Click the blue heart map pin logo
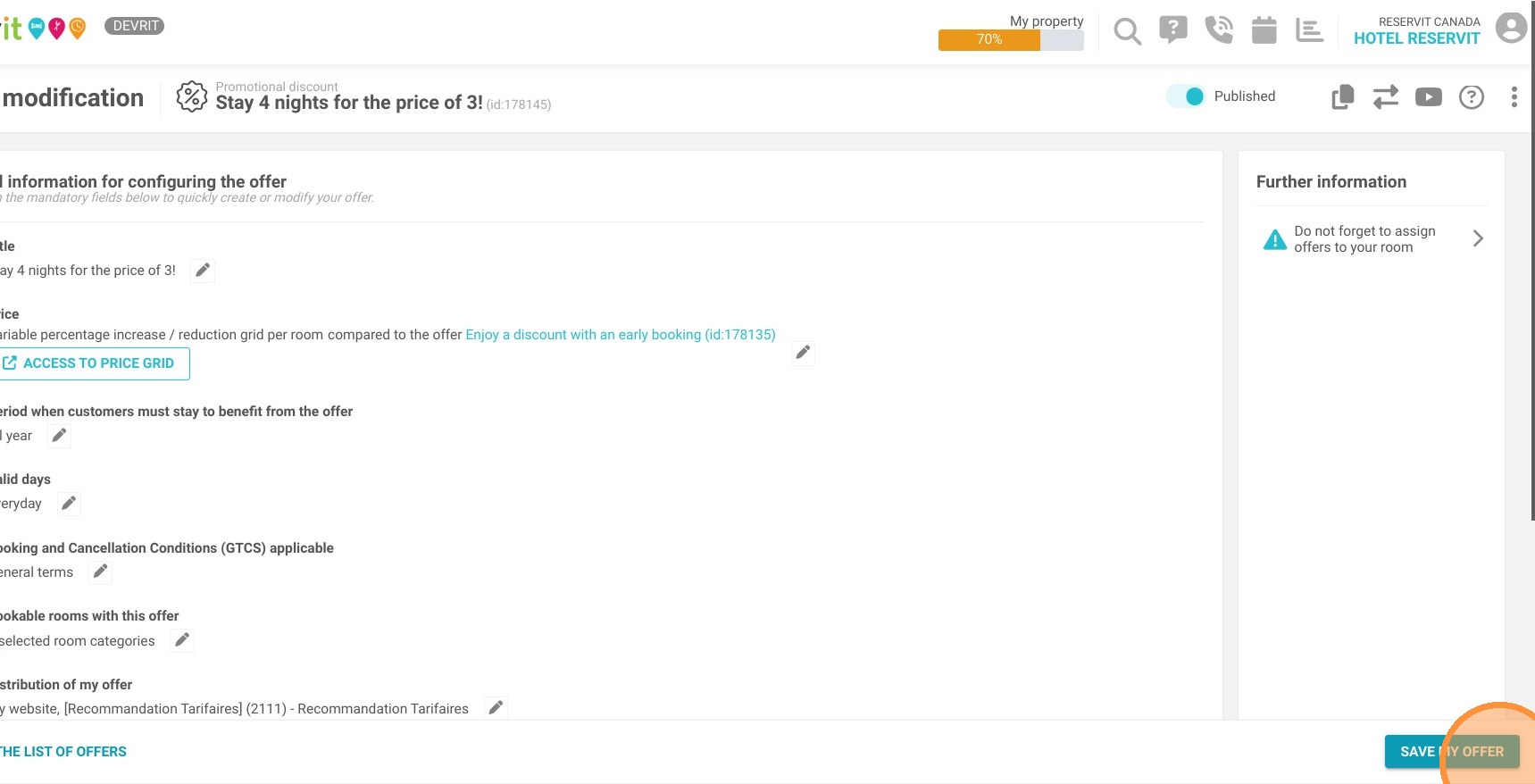Screen dimensions: 1535x784 37,29
